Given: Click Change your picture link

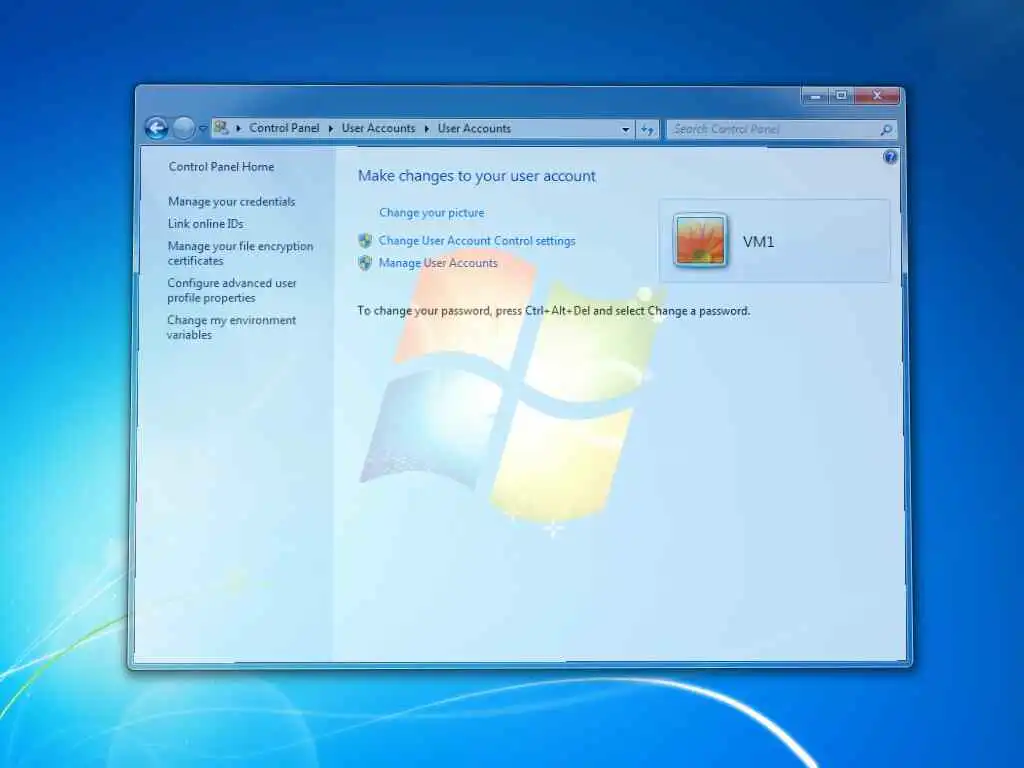Looking at the screenshot, I should click(432, 213).
